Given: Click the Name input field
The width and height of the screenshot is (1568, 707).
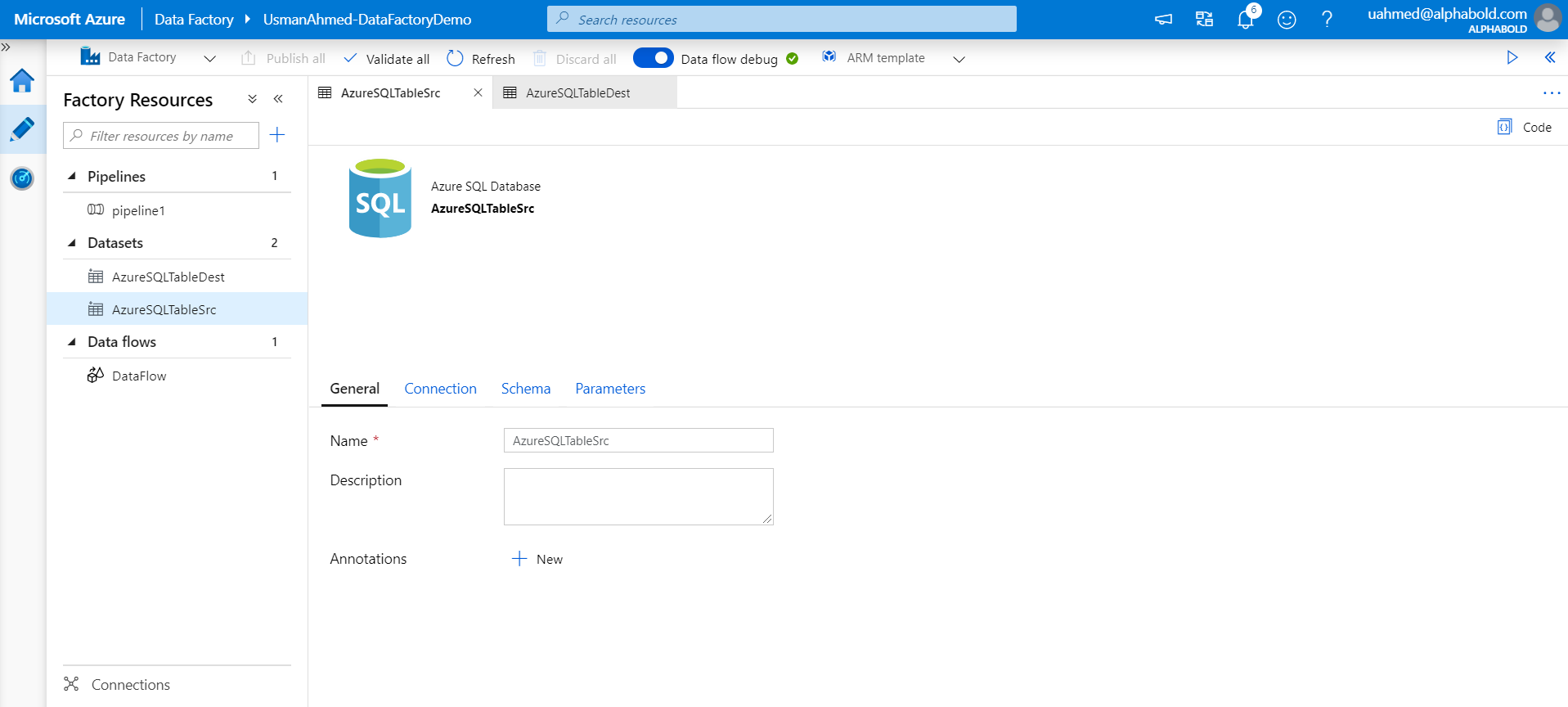Looking at the screenshot, I should (x=639, y=440).
